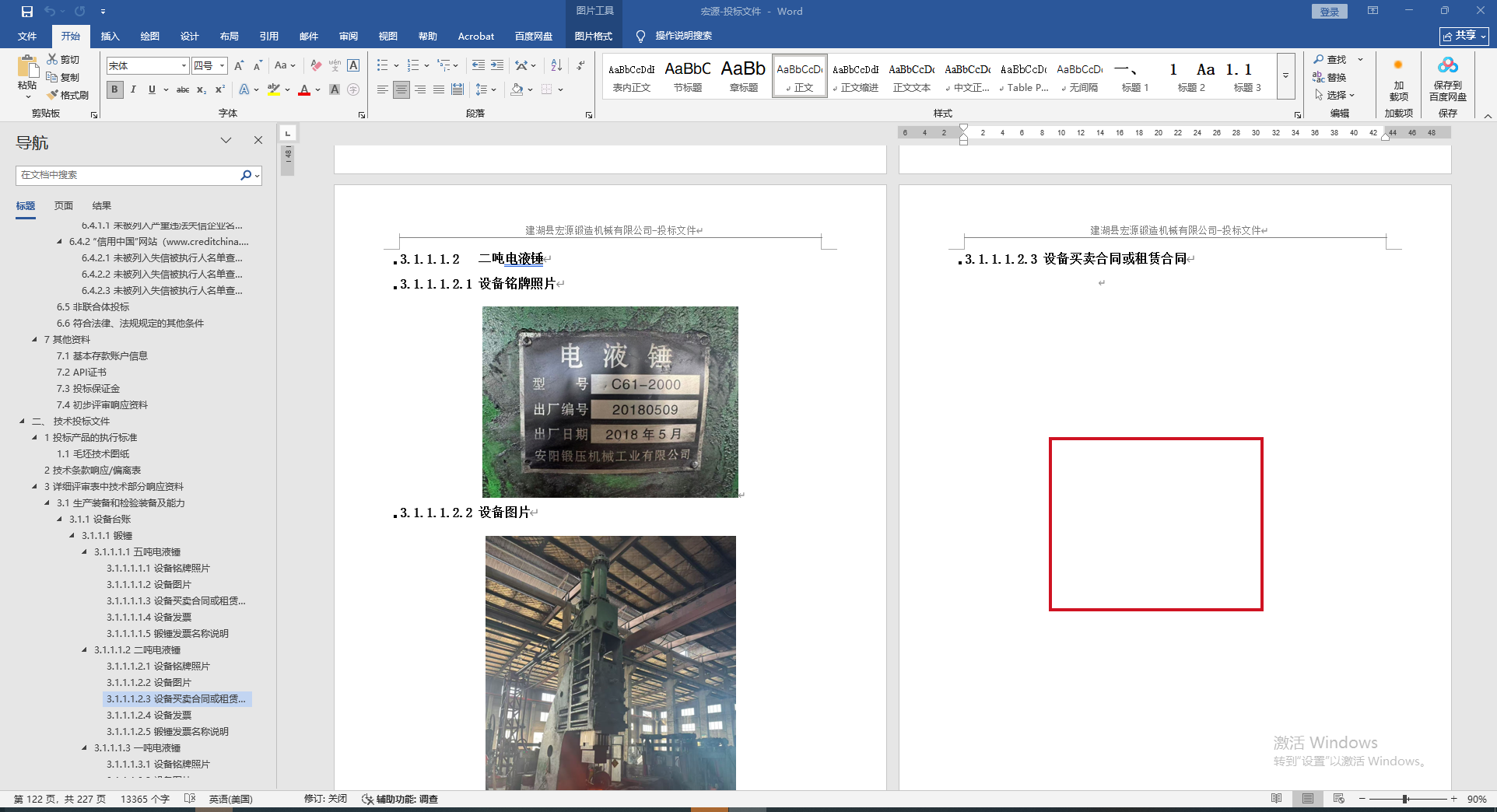Sort paragraphs with the A-Z sort icon
The width and height of the screenshot is (1497, 812).
[x=556, y=66]
